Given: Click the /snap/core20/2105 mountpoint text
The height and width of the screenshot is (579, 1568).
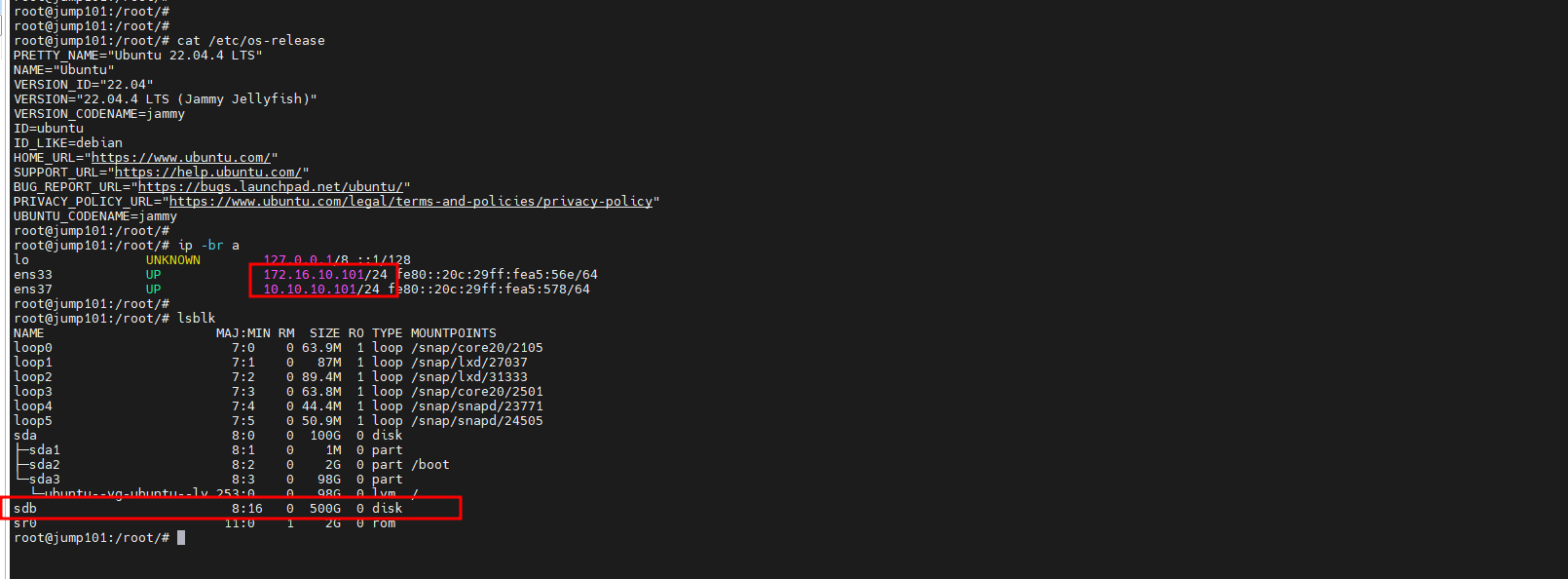Looking at the screenshot, I should tap(477, 348).
